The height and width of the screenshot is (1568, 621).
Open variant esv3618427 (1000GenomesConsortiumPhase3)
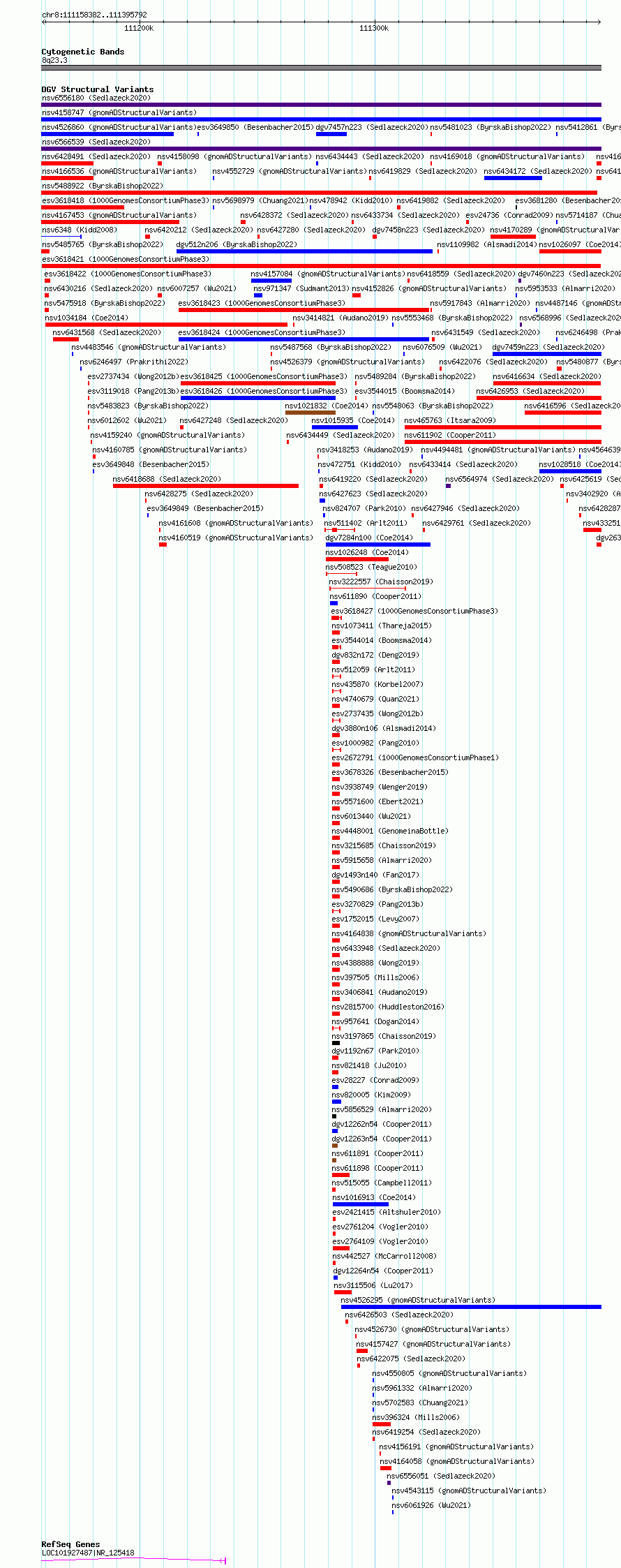click(x=414, y=611)
